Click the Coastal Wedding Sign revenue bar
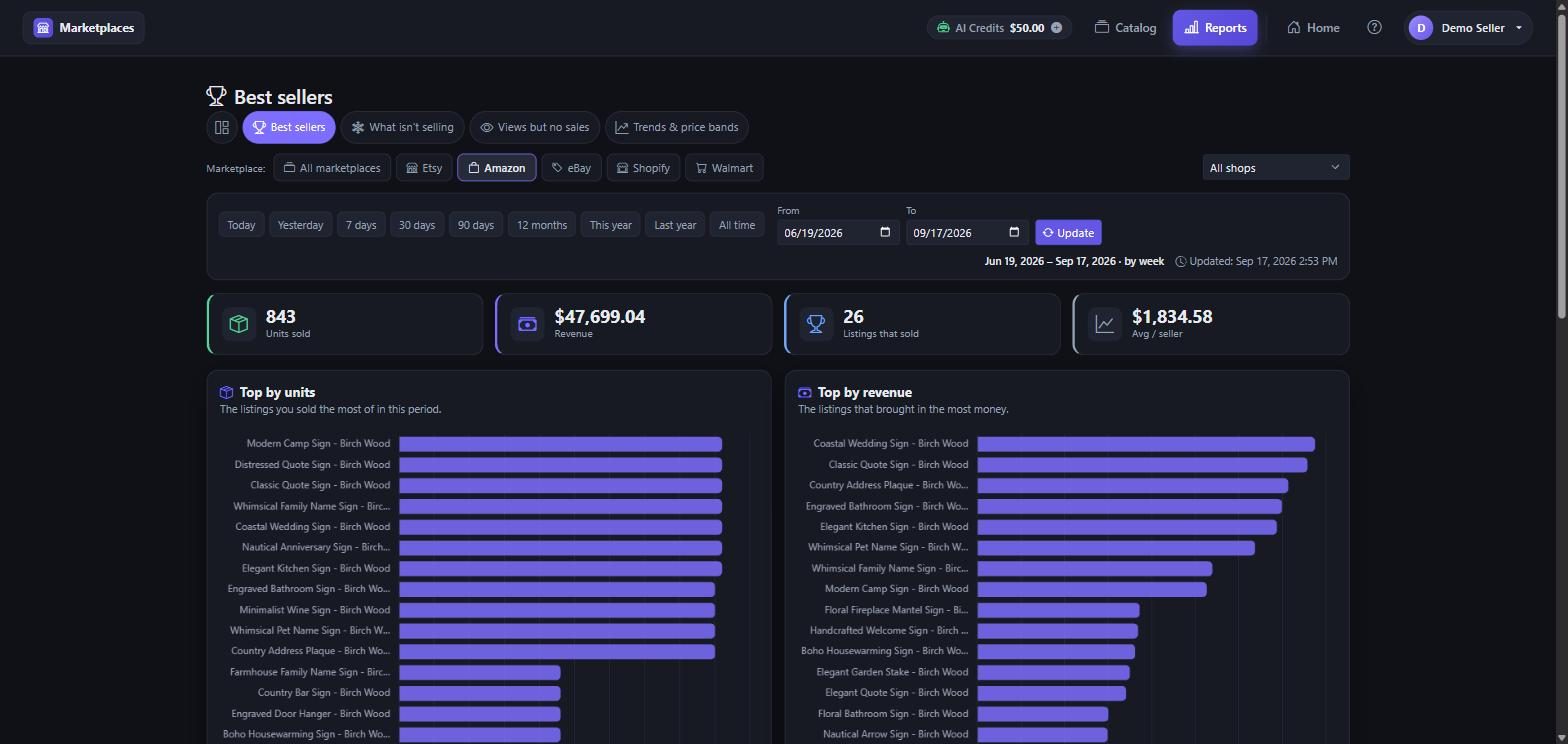 click(x=1146, y=444)
